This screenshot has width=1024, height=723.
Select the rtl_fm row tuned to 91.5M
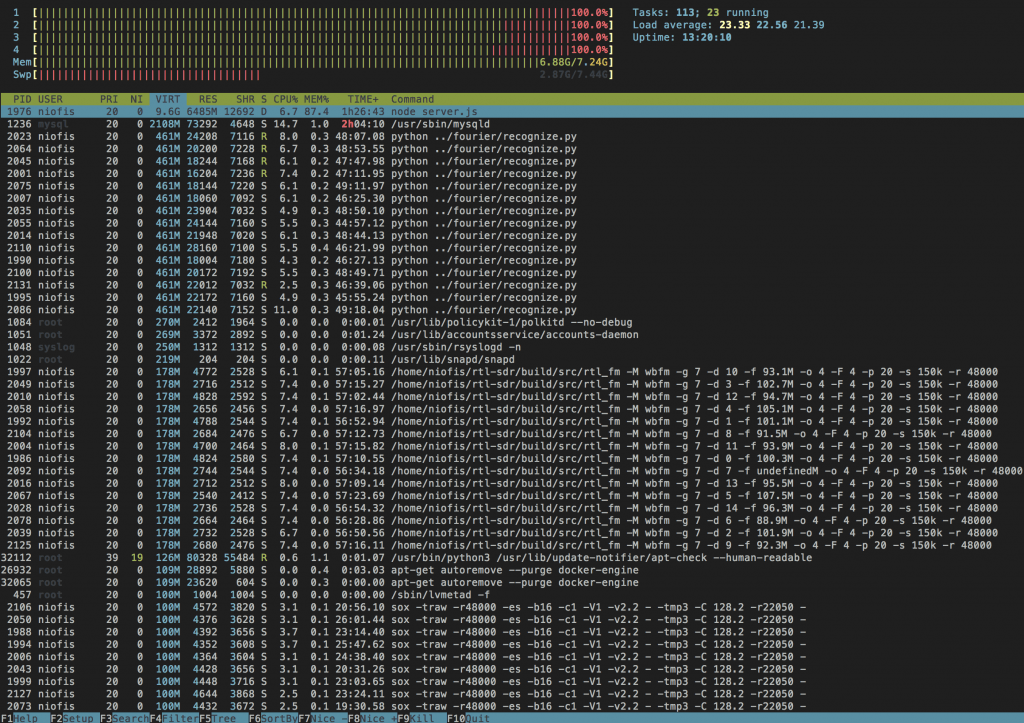[512, 434]
